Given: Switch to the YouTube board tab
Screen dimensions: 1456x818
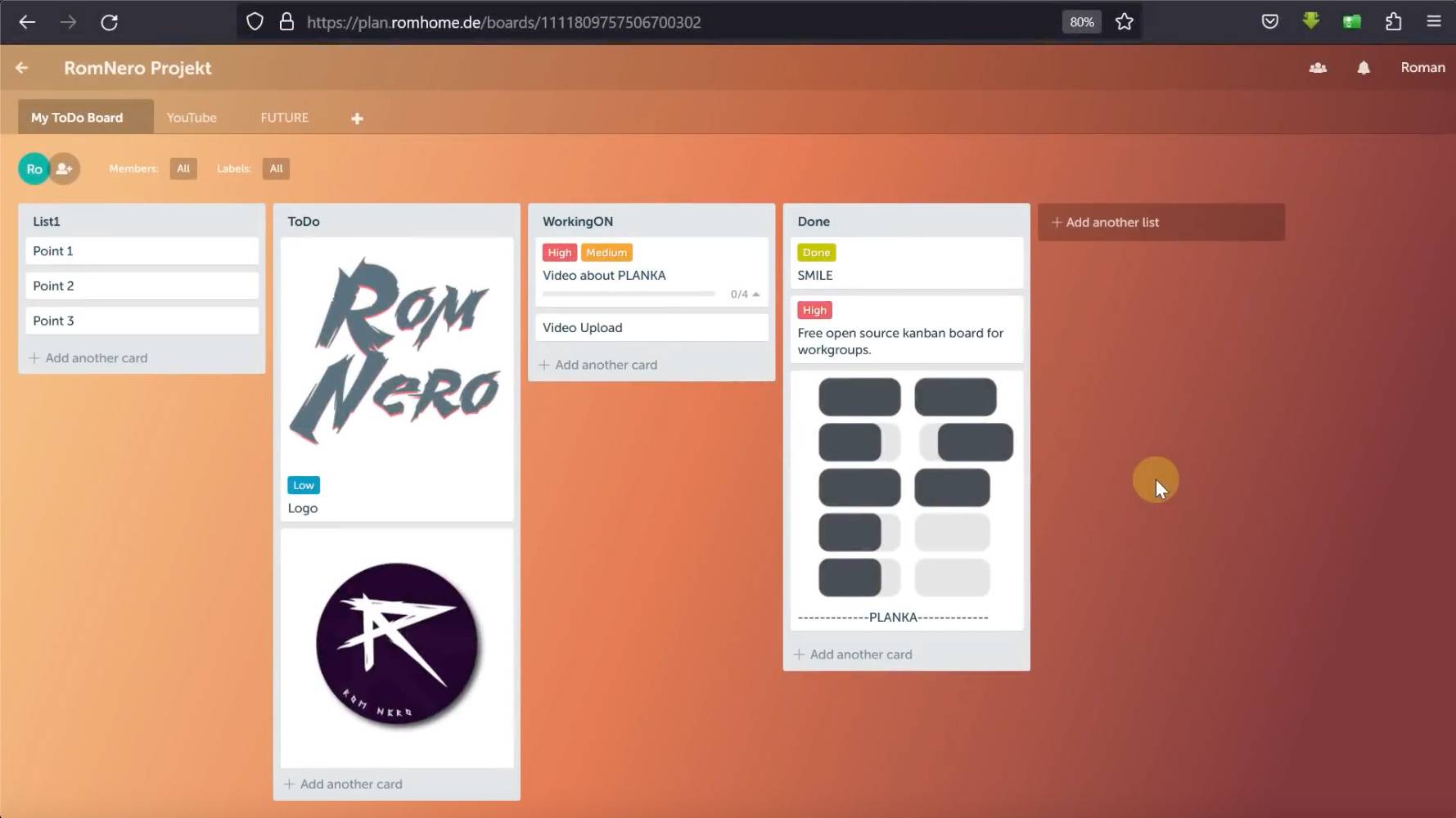Looking at the screenshot, I should (x=192, y=117).
